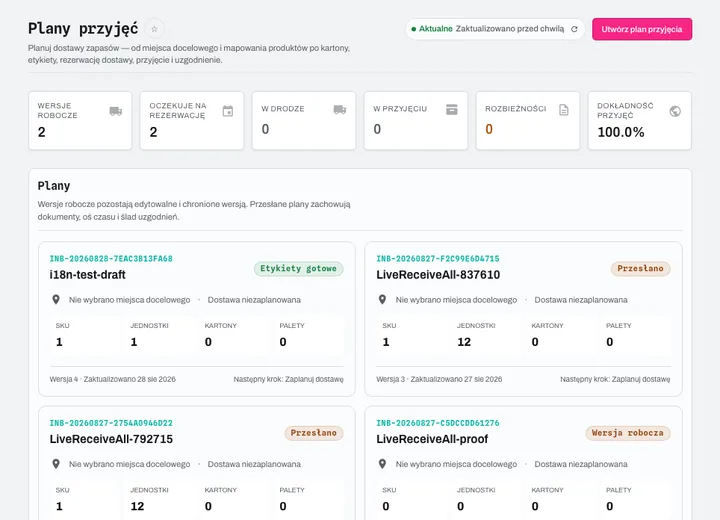
Task: Click the truck icon in W drodze card
Action: (x=340, y=109)
